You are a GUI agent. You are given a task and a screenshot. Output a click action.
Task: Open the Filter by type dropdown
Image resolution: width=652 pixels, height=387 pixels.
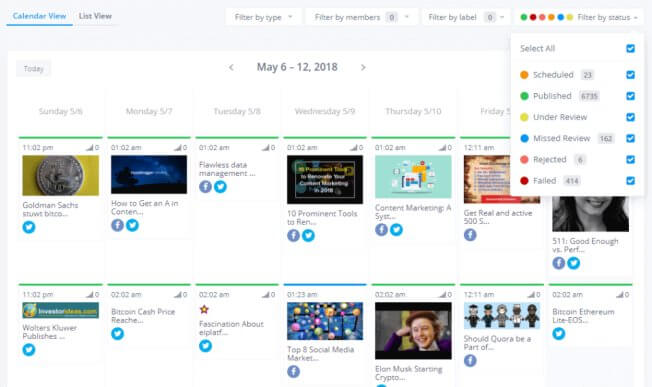point(264,17)
